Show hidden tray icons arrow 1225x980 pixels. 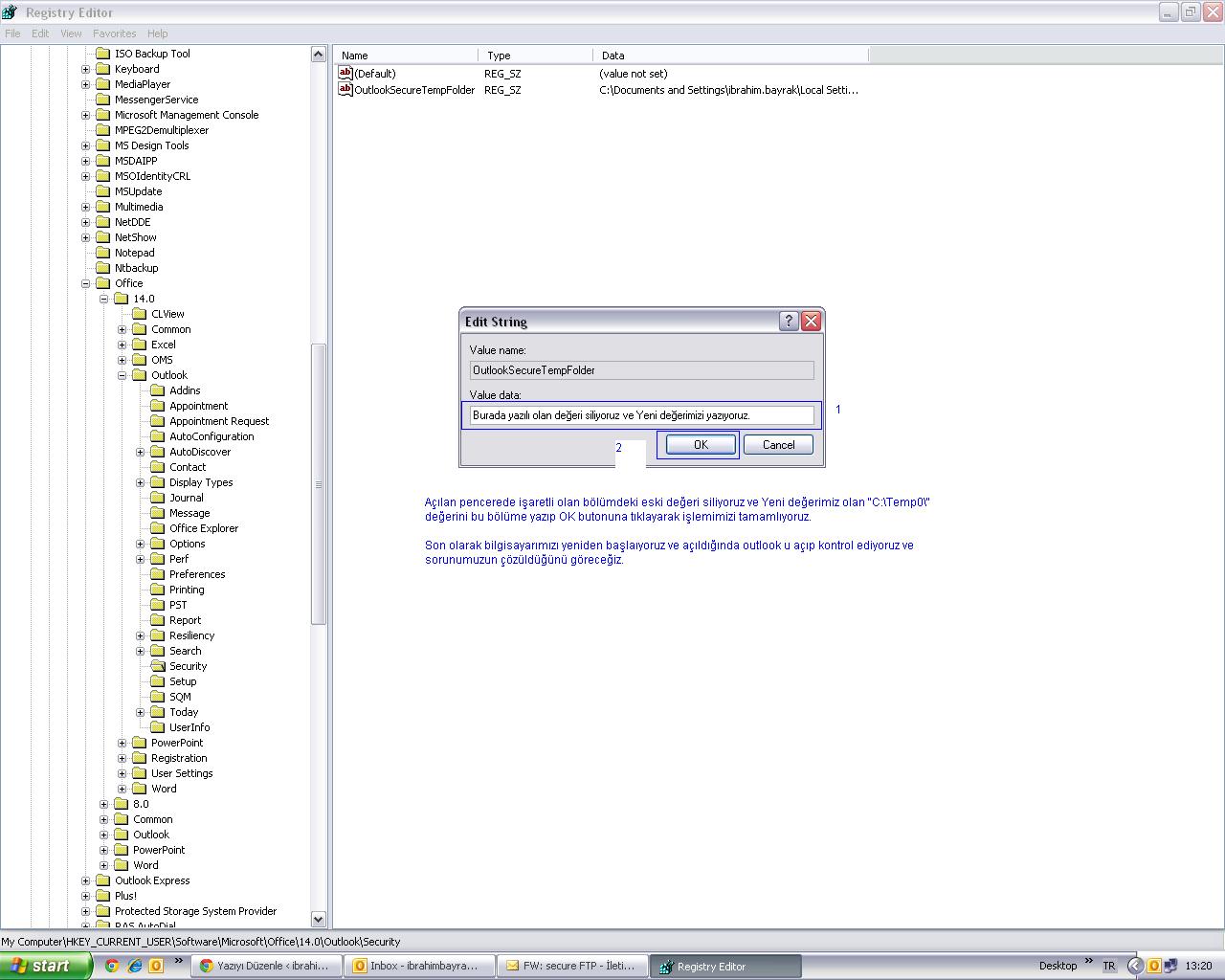tap(1134, 966)
